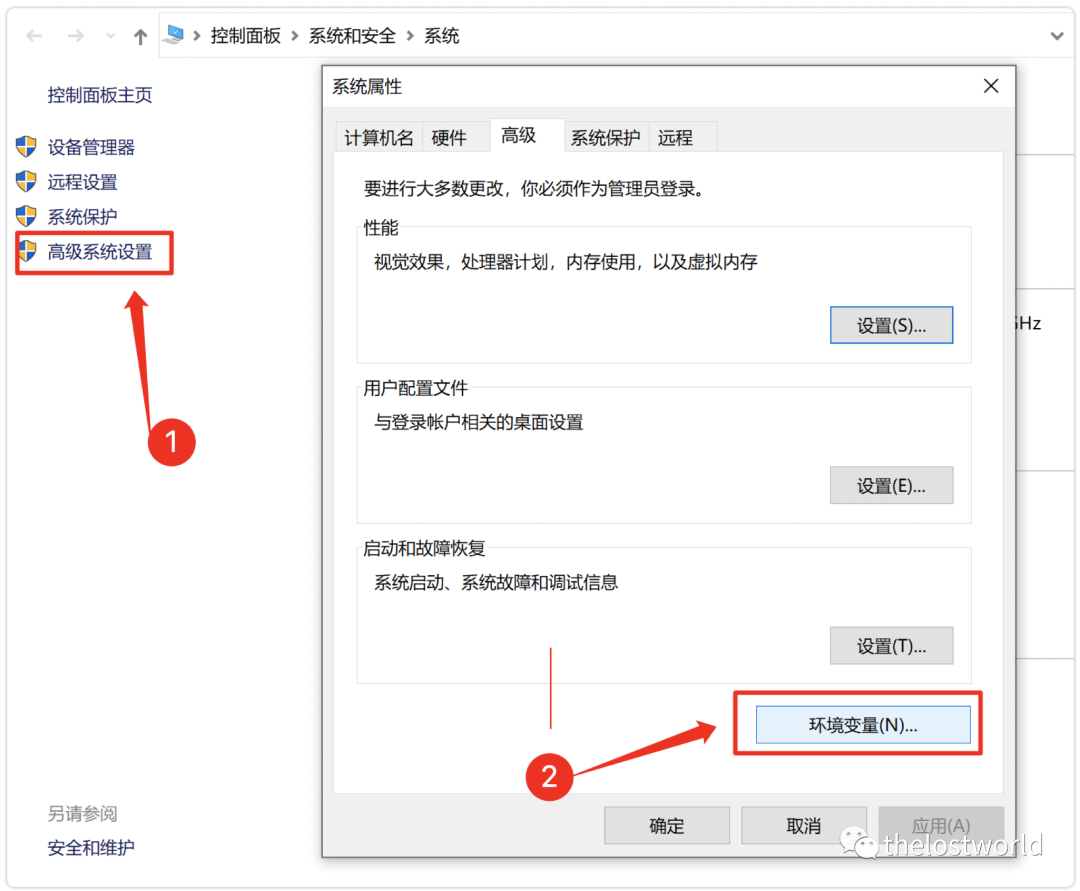Go up one folder level
This screenshot has height=891, width=1080.
pos(140,36)
